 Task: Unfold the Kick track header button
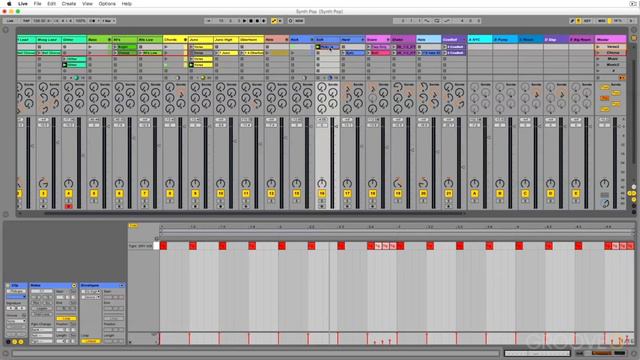tap(312, 40)
